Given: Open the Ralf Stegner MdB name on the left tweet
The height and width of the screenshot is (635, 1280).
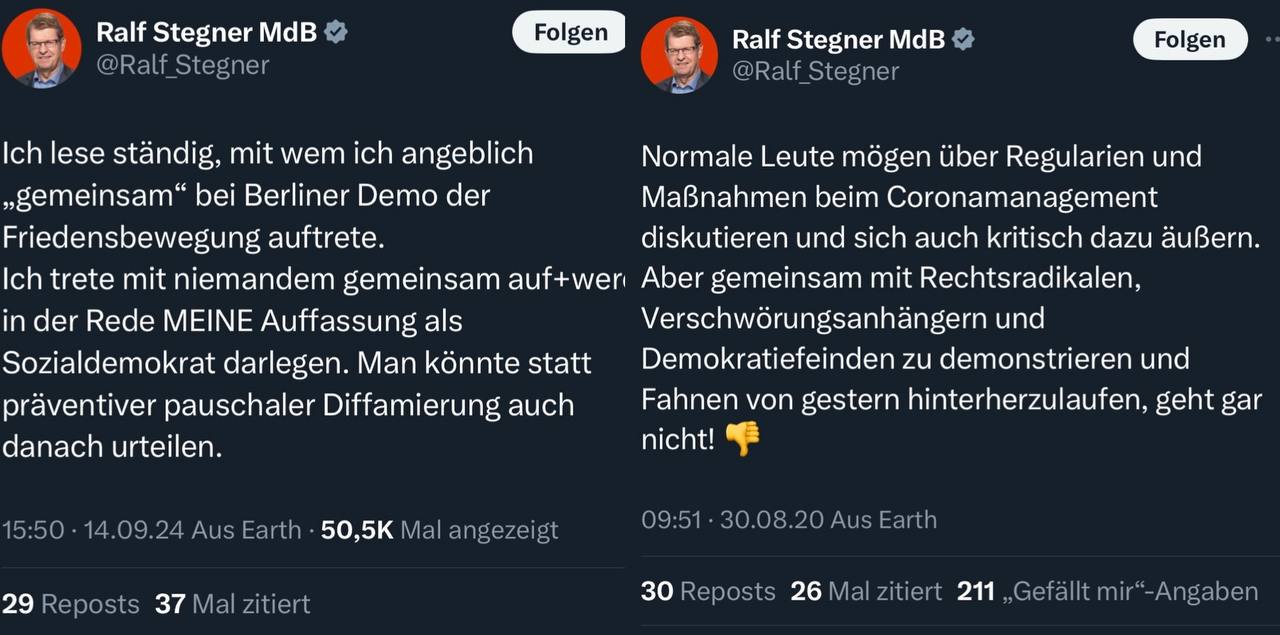Looking at the screenshot, I should (x=206, y=32).
